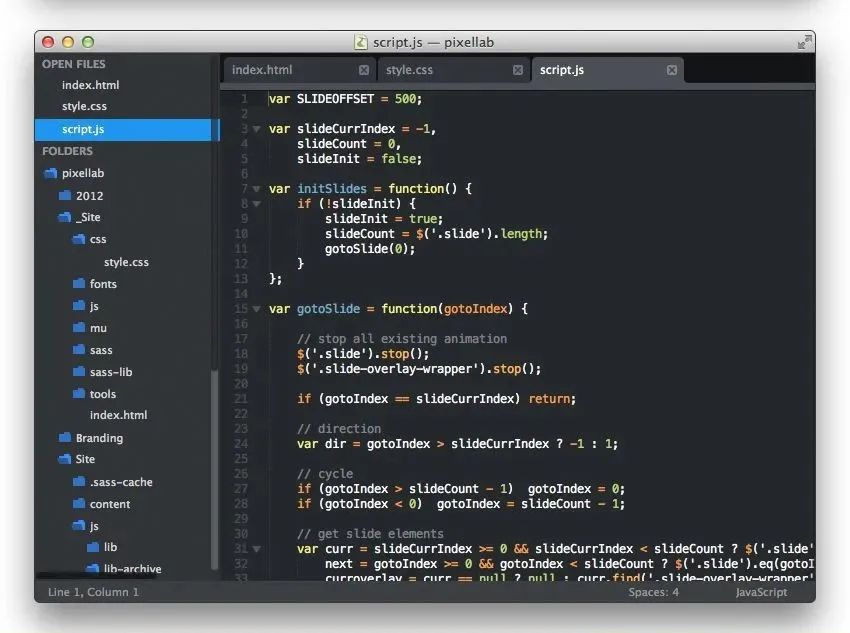Close the index.html tab
The height and width of the screenshot is (633, 850).
[364, 70]
